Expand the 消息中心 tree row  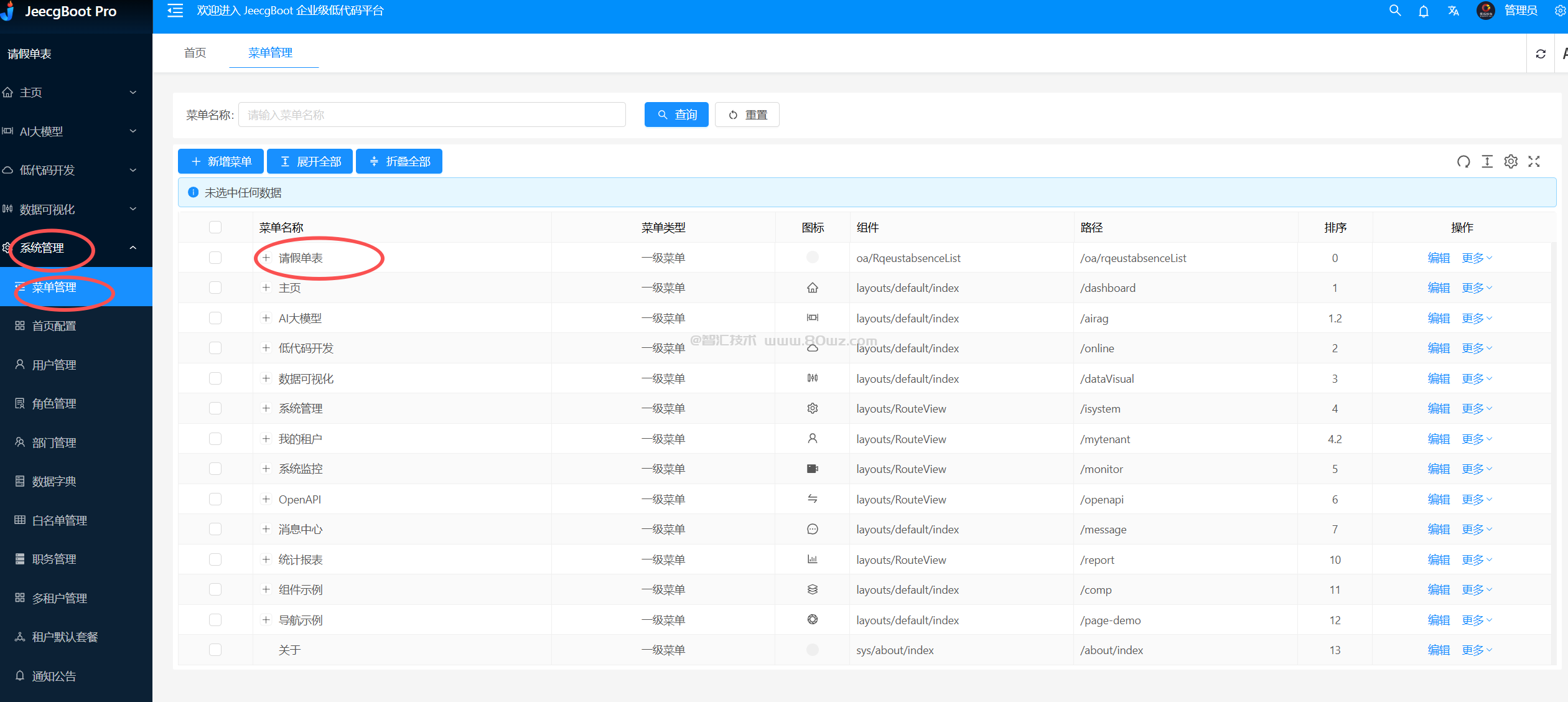click(266, 529)
